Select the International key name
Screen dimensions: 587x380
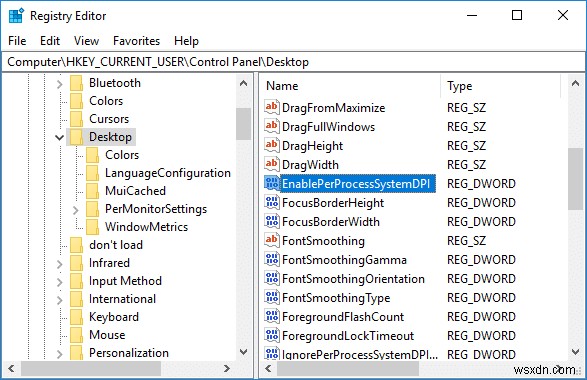[x=122, y=298]
